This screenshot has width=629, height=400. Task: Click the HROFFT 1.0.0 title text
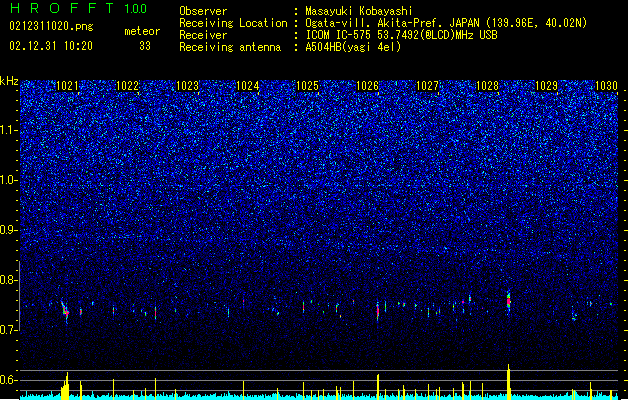79,8
